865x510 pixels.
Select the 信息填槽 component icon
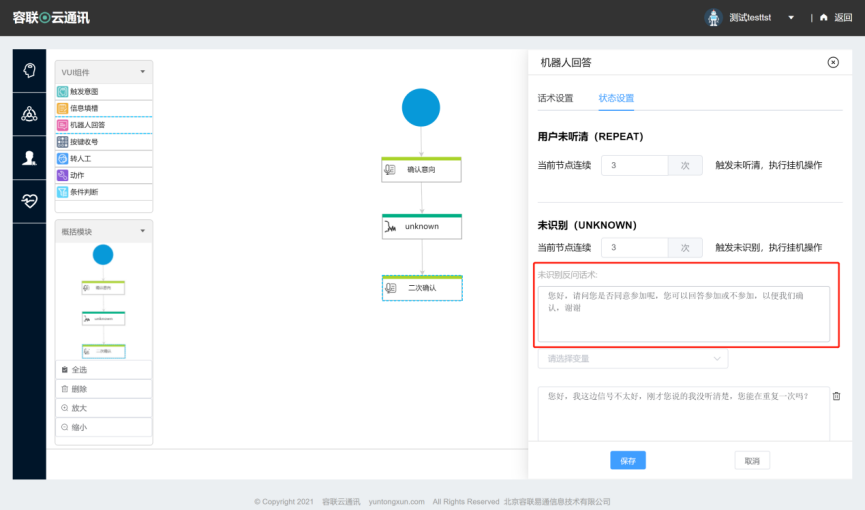[x=62, y=108]
